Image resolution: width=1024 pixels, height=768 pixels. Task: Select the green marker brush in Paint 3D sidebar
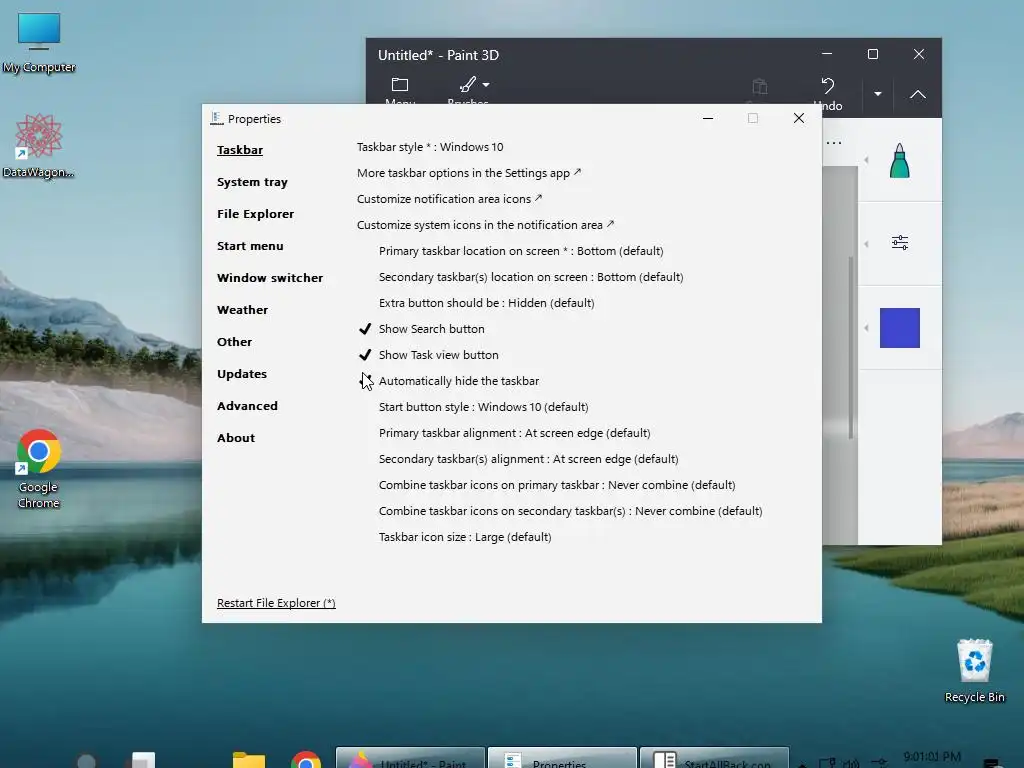click(899, 161)
